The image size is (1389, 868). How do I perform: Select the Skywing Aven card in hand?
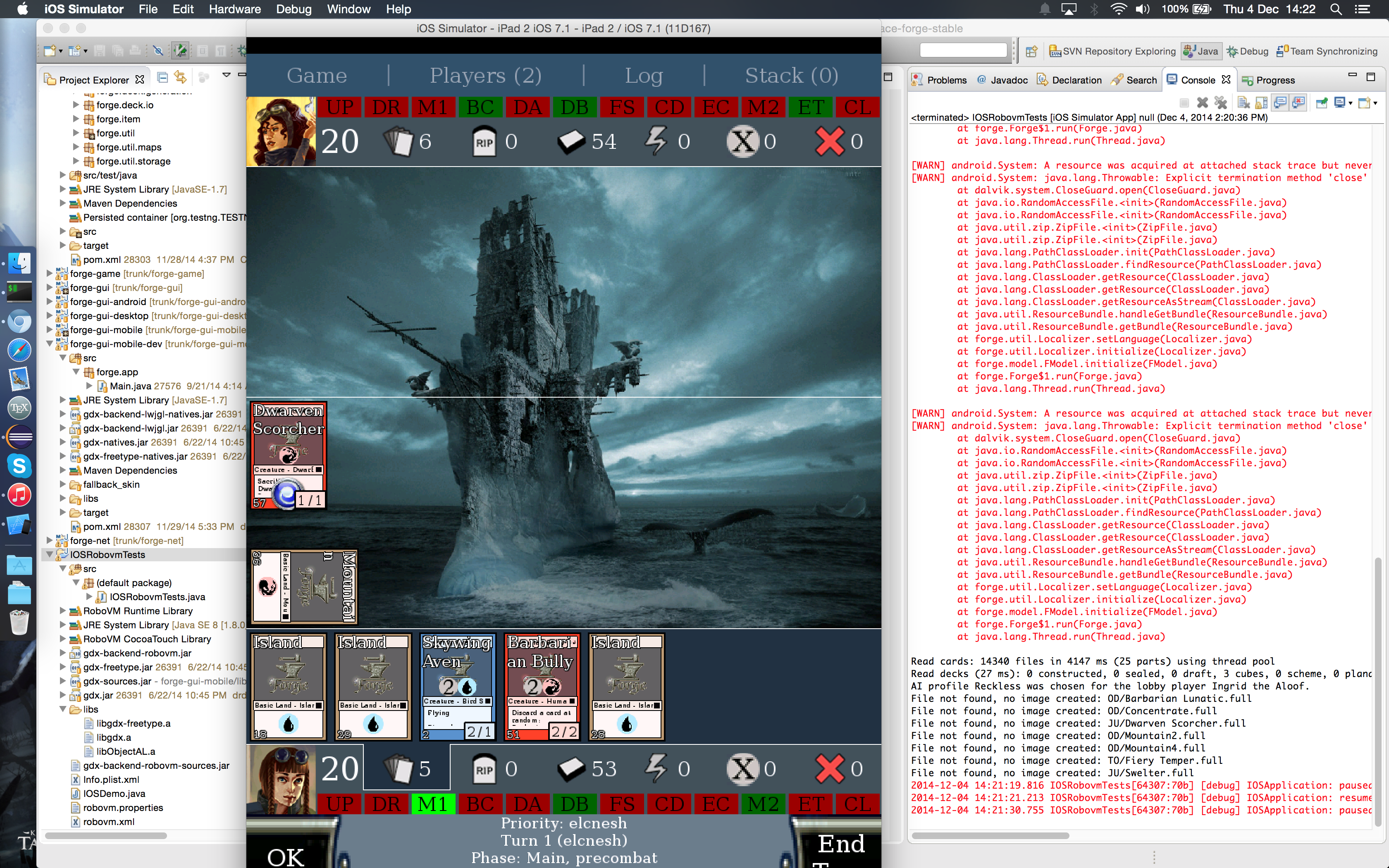[x=458, y=687]
